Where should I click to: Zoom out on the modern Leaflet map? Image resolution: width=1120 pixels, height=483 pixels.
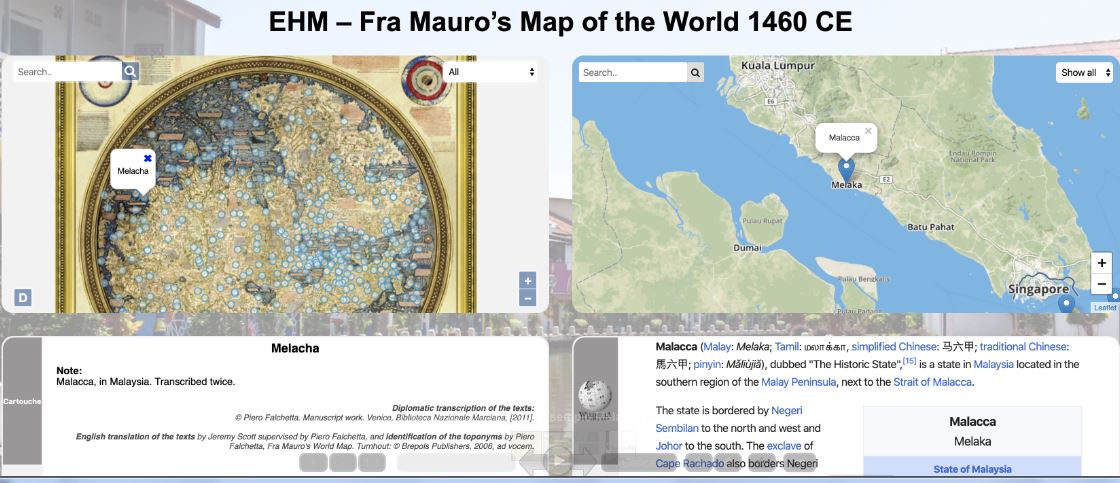[1101, 283]
